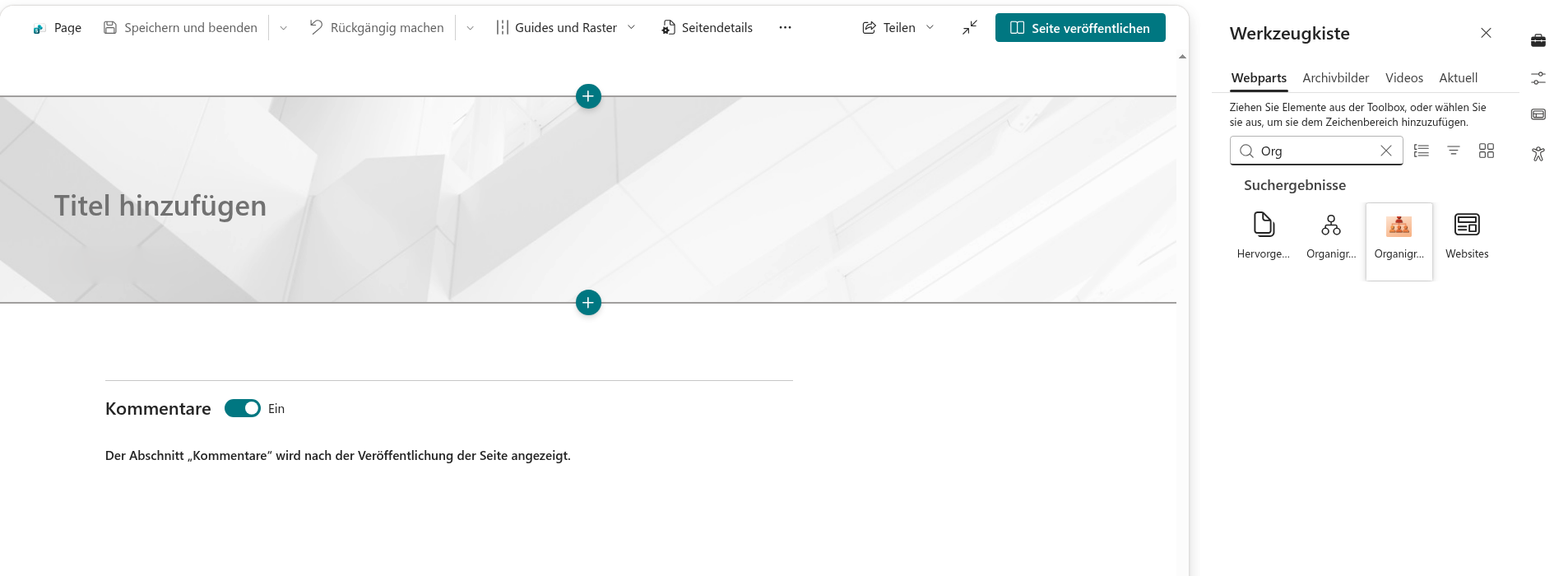Click the Org search field
This screenshot has height=576, width=1568.
[1316, 151]
